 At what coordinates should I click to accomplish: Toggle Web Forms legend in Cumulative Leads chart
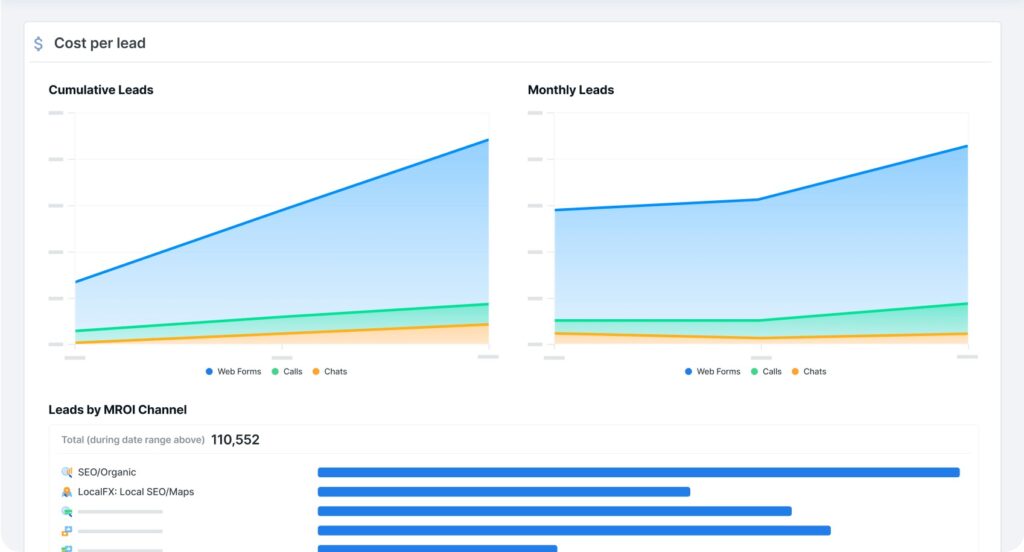[x=233, y=372]
